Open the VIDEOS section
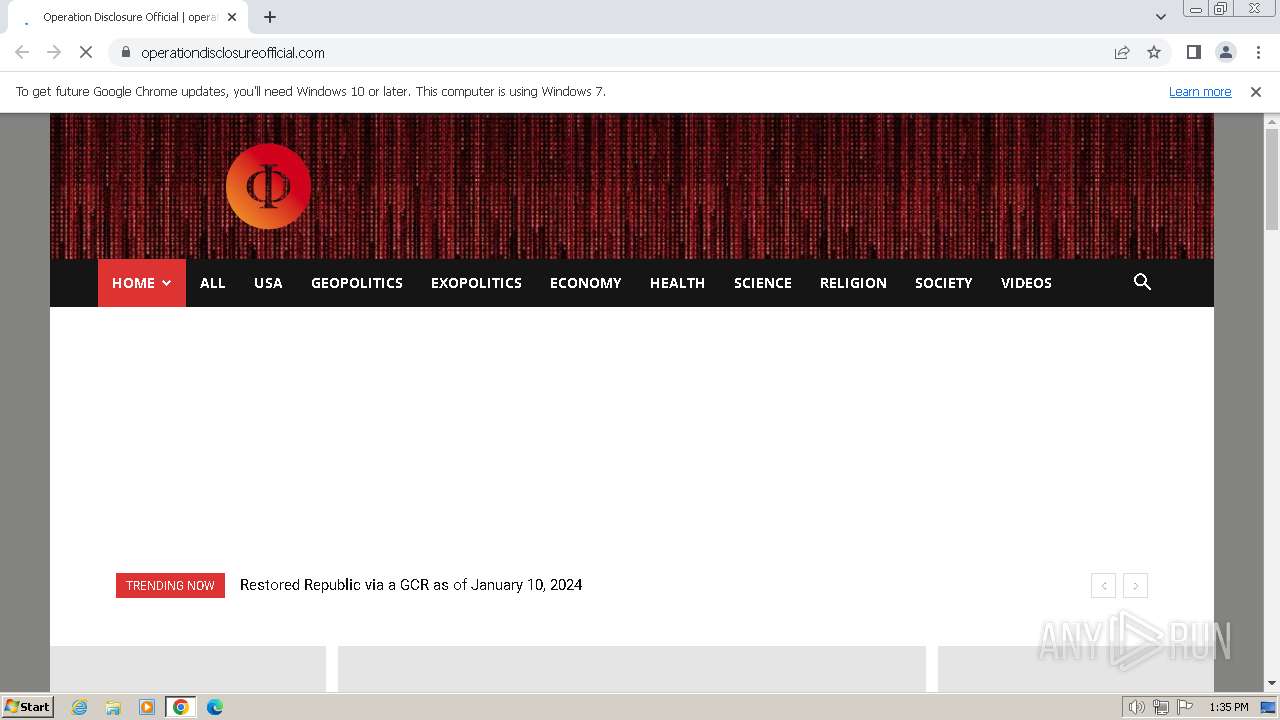The height and width of the screenshot is (720, 1280). 1026,283
